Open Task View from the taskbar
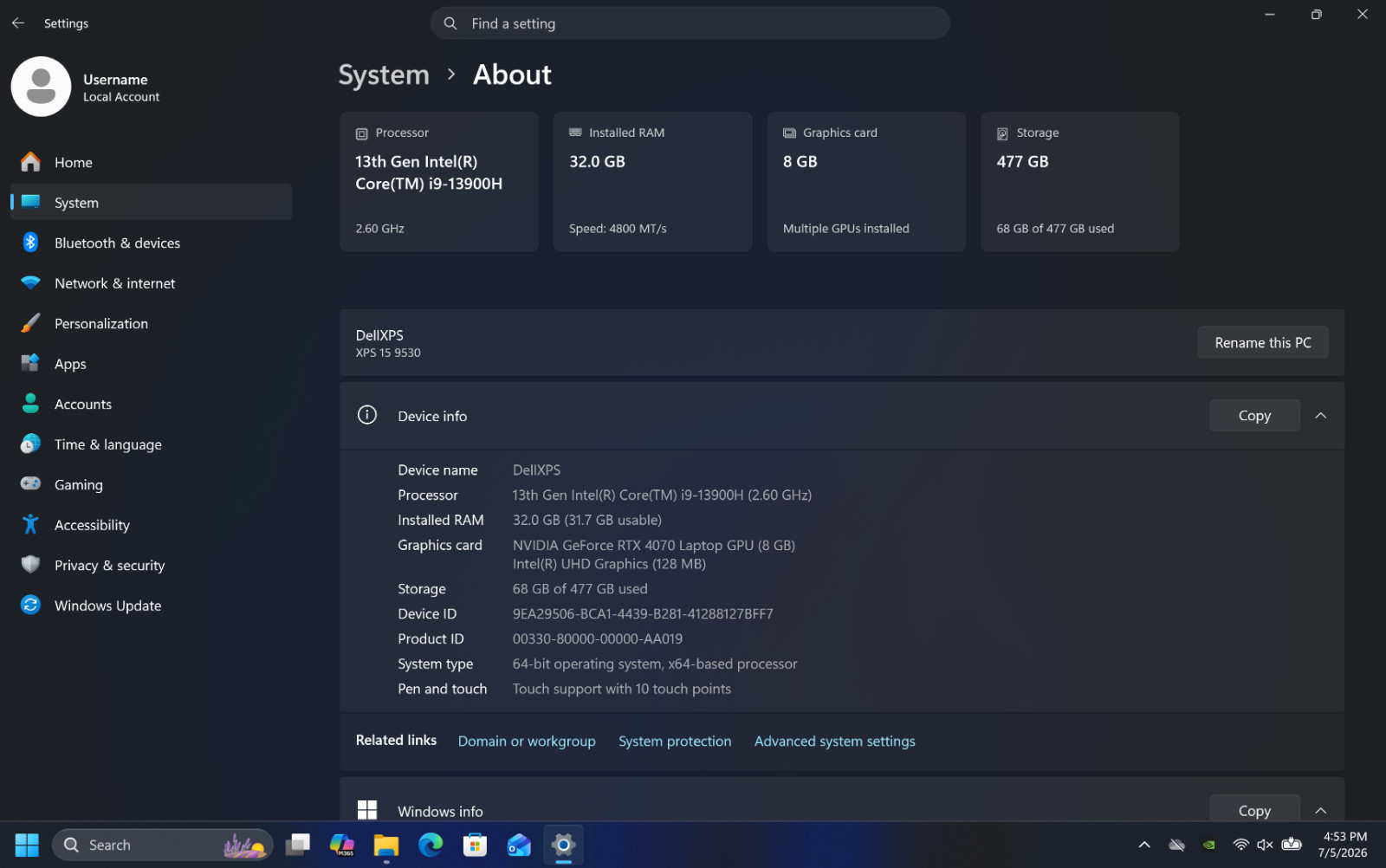The image size is (1386, 868). [298, 845]
